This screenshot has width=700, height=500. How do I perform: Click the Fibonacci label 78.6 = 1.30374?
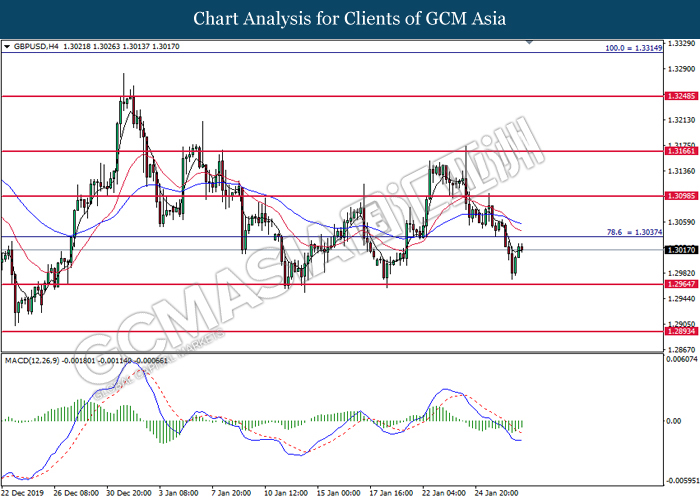(x=634, y=232)
